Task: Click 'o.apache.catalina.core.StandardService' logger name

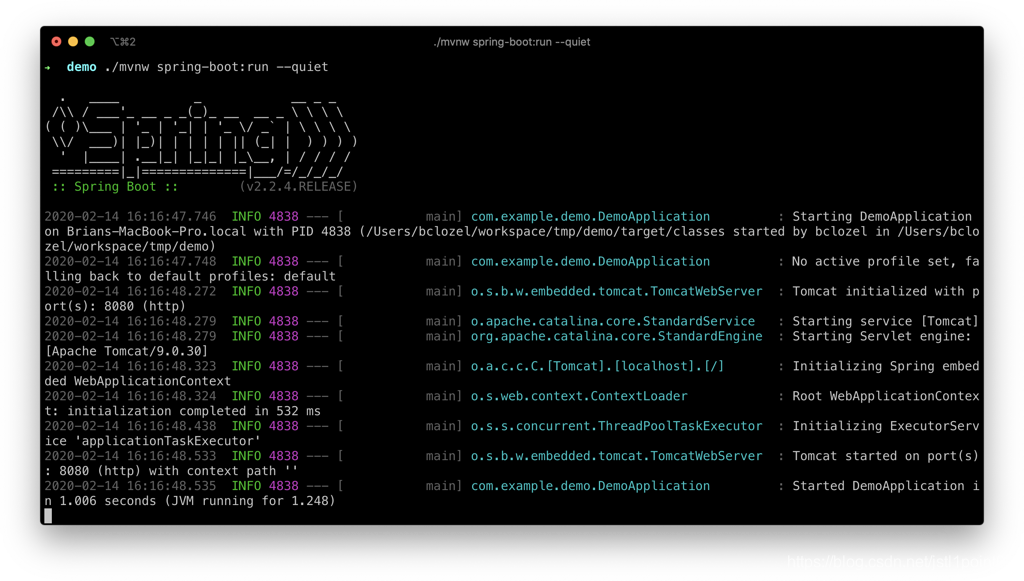Action: pyautogui.click(x=613, y=321)
